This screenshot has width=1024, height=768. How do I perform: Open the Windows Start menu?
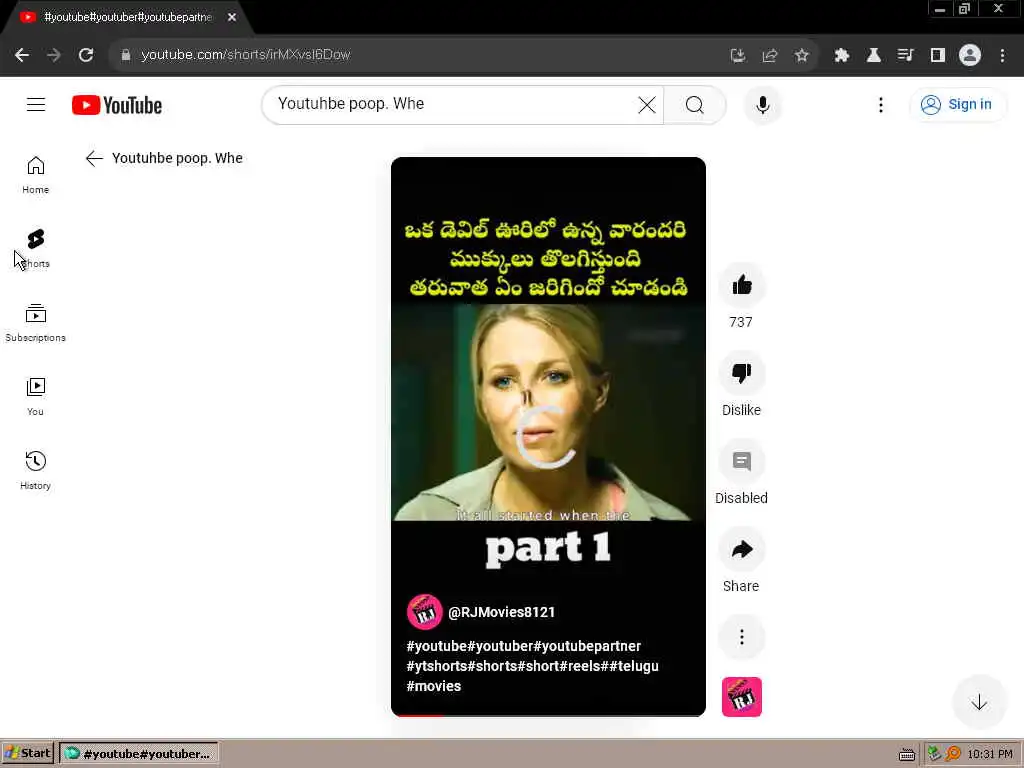[x=27, y=754]
